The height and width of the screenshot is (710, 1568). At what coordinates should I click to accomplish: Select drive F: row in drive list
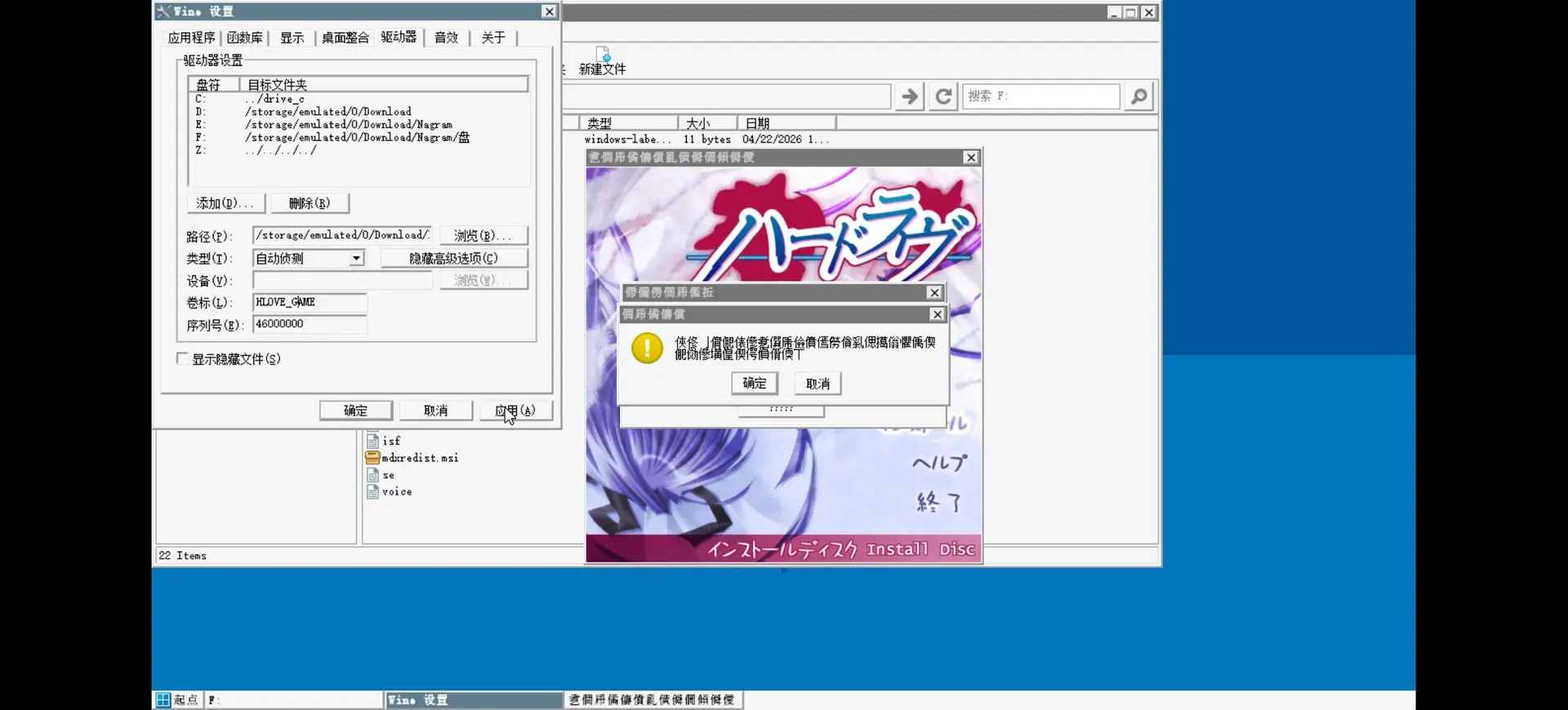[358, 138]
